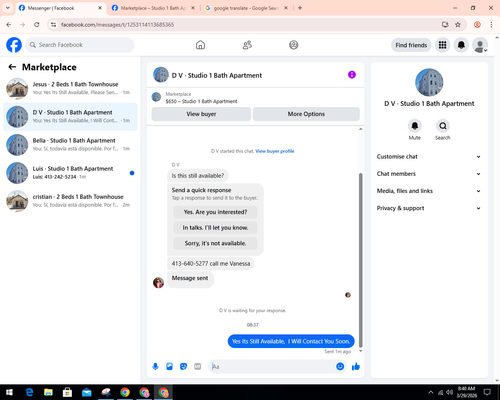The height and width of the screenshot is (400, 500).
Task: Switch to the google translate search tab
Action: pos(246,8)
